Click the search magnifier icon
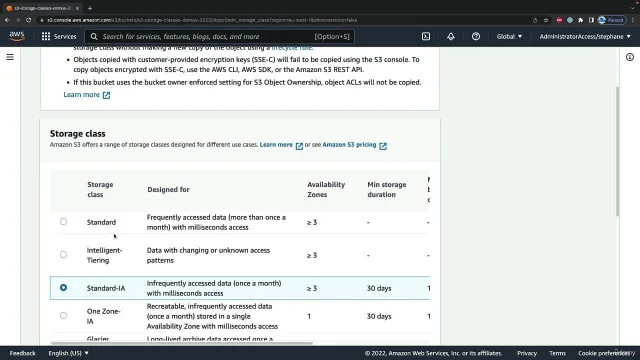This screenshot has width=640, height=360. 94,36
